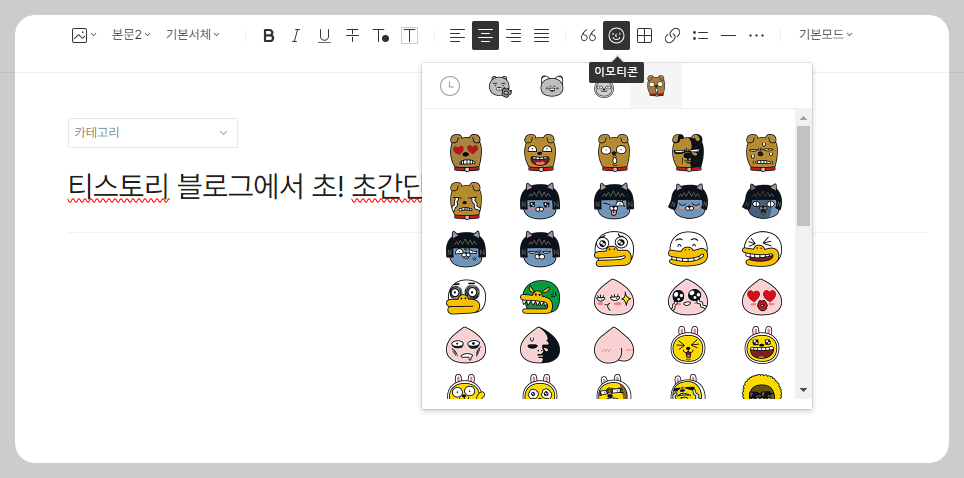Open the 기본서체 font dropdown

192,35
